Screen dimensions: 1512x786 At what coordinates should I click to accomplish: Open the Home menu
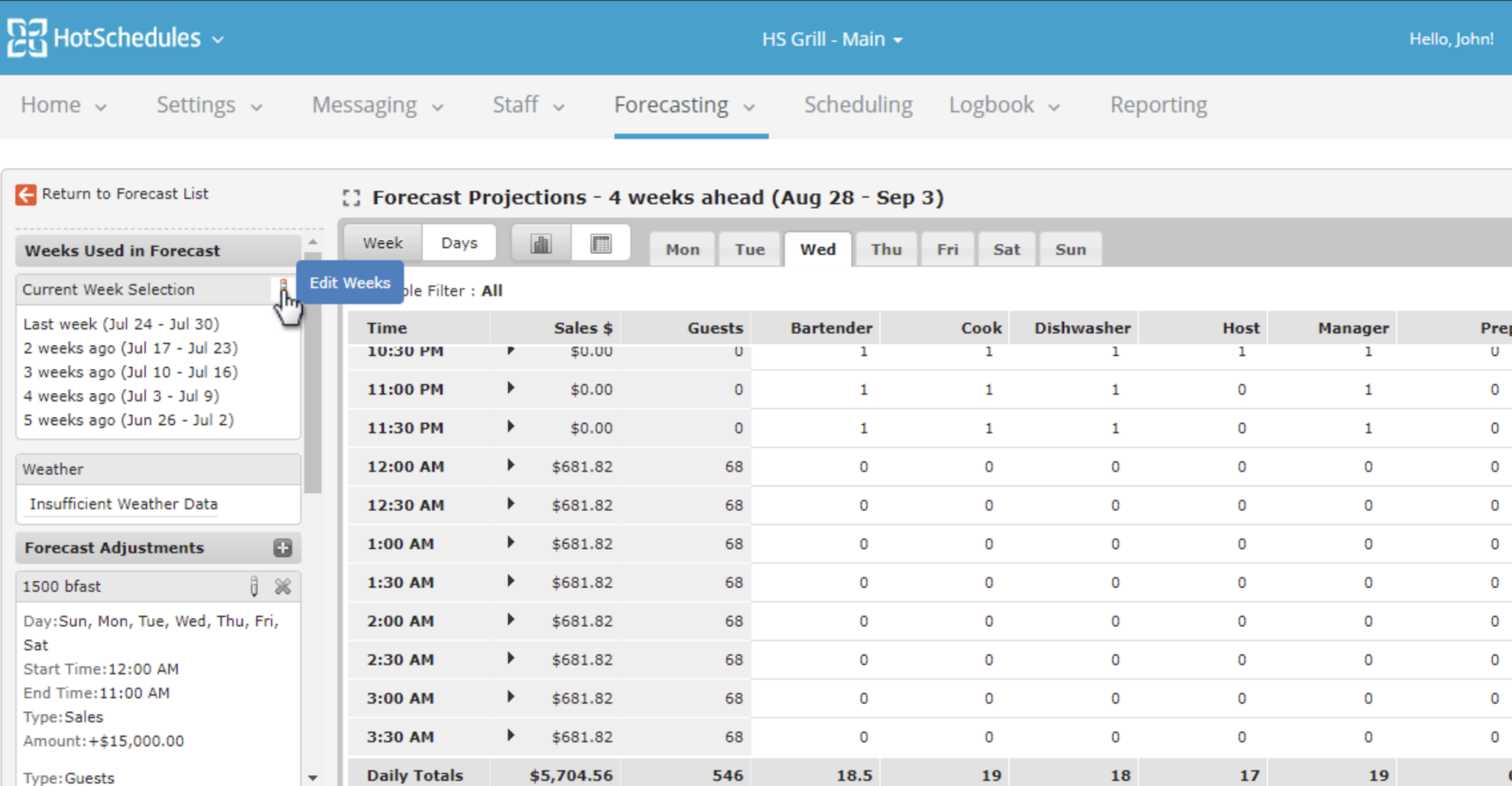[x=63, y=105]
